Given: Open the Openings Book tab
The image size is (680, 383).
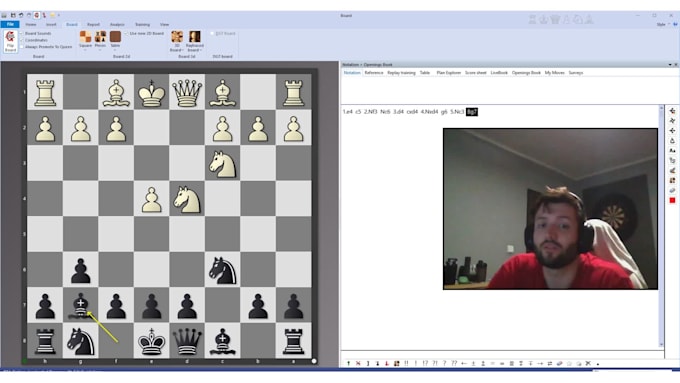Looking at the screenshot, I should 526,73.
